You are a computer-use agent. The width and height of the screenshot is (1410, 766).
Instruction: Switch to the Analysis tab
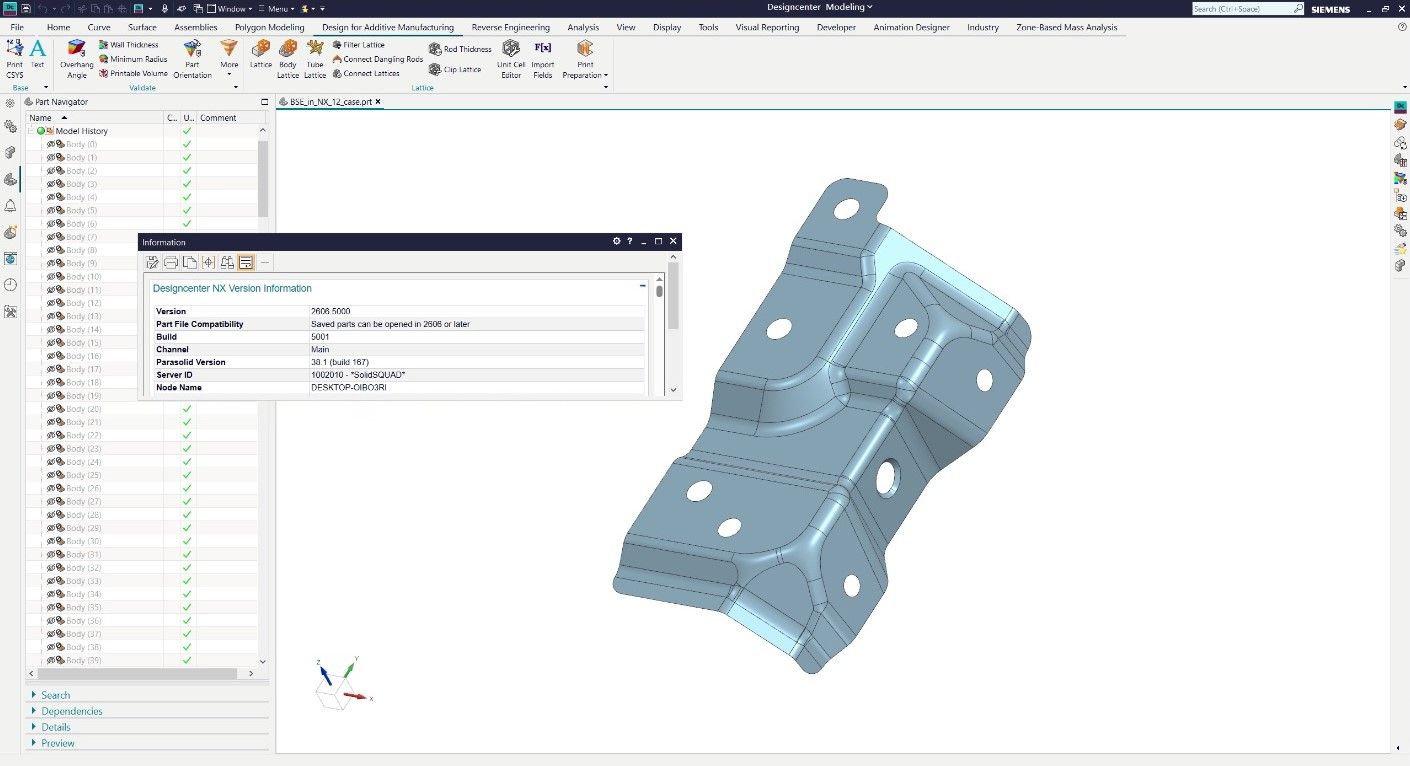tap(583, 27)
